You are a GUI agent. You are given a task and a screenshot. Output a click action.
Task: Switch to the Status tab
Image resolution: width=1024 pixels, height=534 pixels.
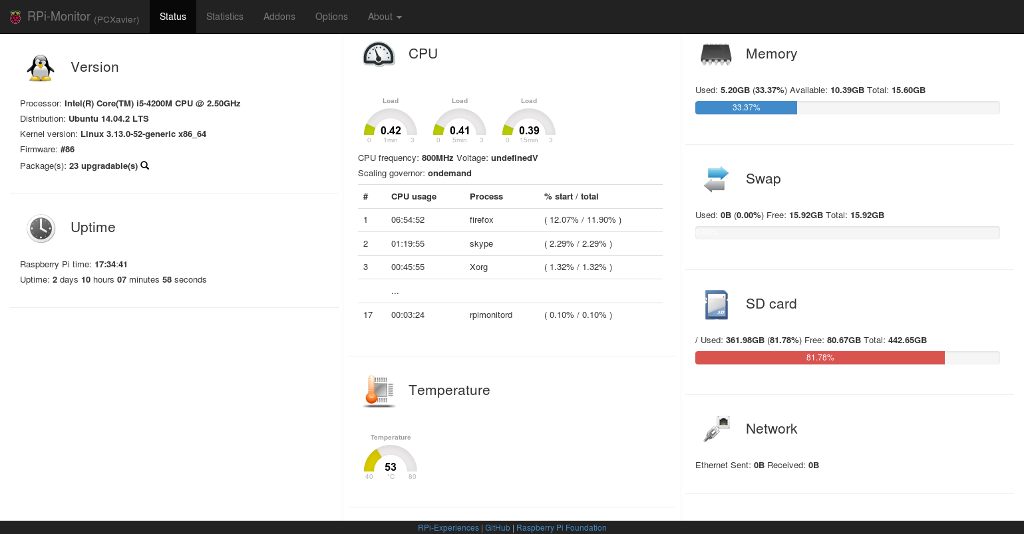173,17
